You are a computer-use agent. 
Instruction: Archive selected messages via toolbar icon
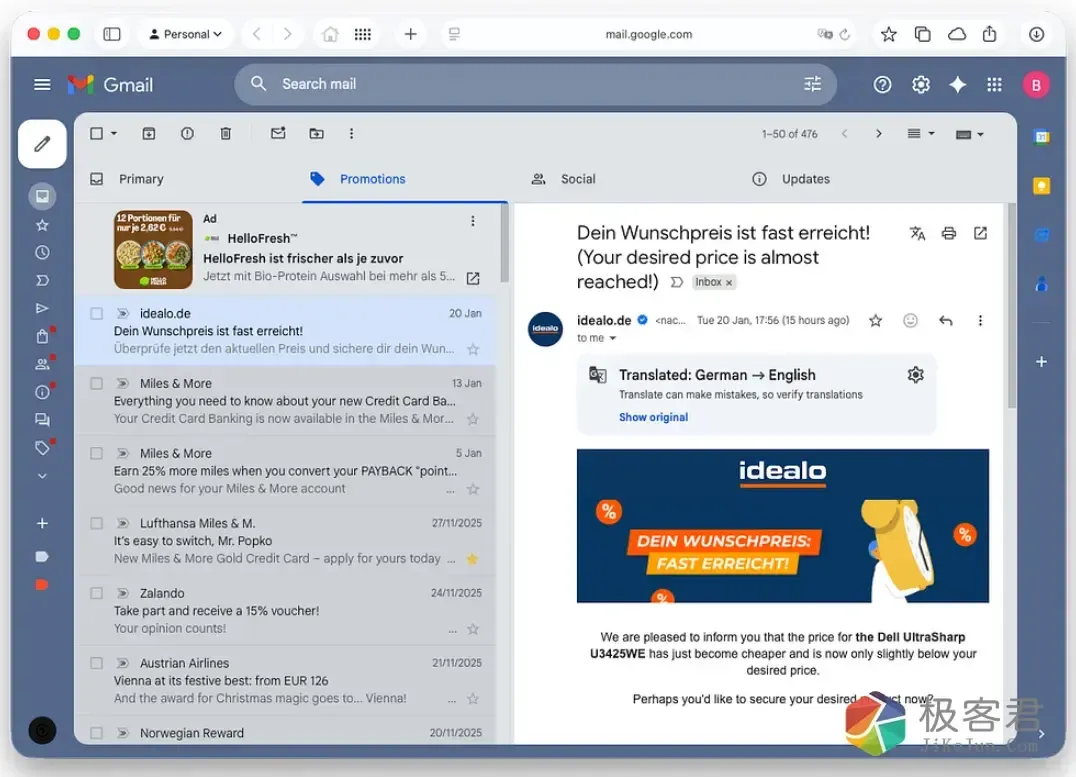point(149,133)
